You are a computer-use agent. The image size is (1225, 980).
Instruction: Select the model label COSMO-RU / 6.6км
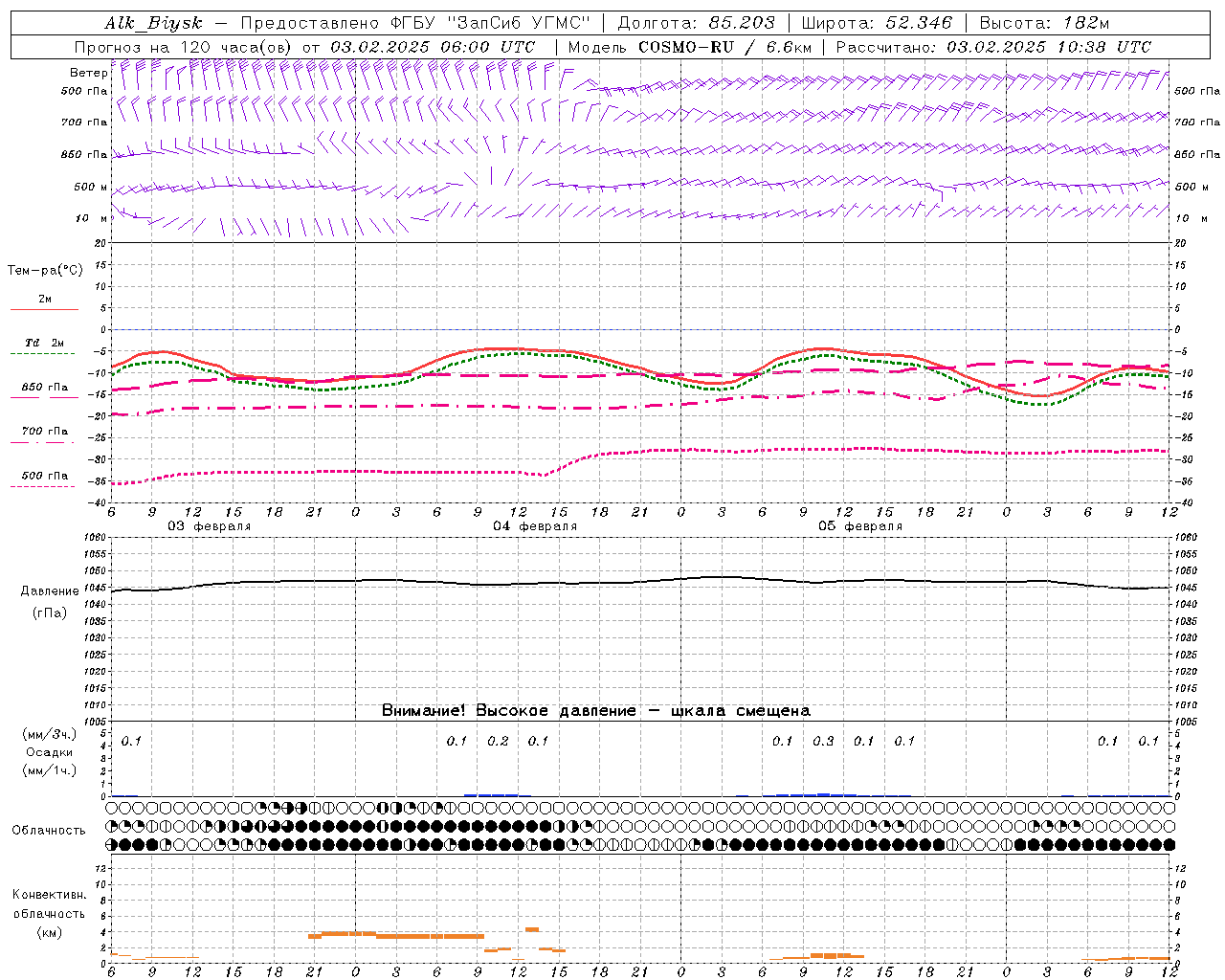[x=724, y=47]
